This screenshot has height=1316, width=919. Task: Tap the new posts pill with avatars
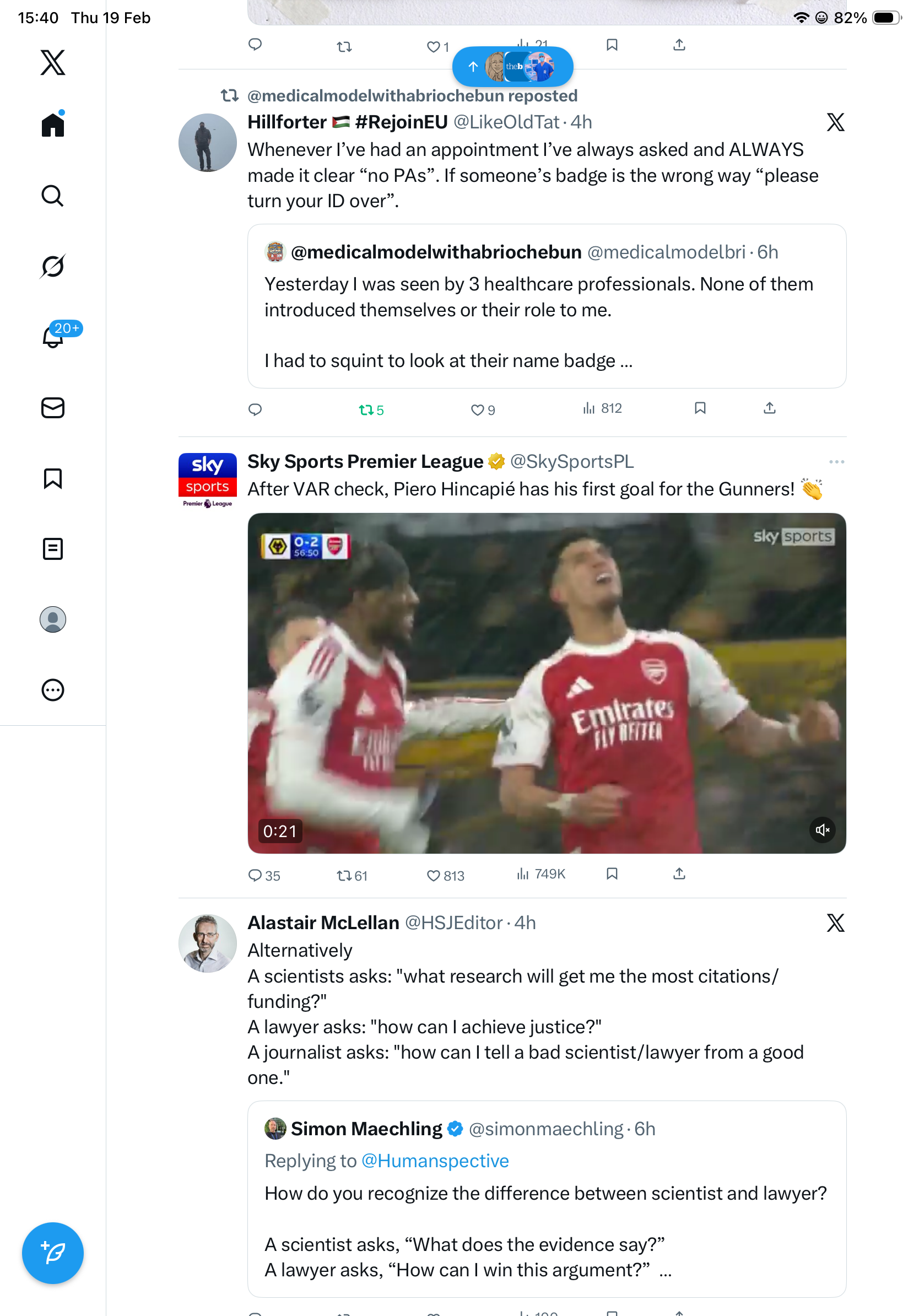512,67
